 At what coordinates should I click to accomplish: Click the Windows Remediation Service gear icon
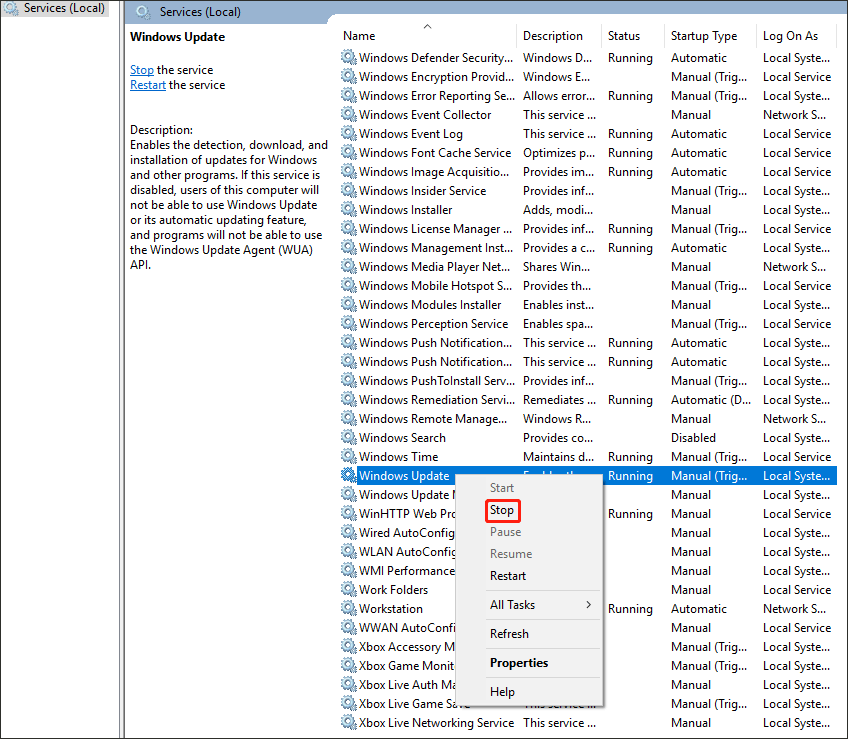click(349, 399)
